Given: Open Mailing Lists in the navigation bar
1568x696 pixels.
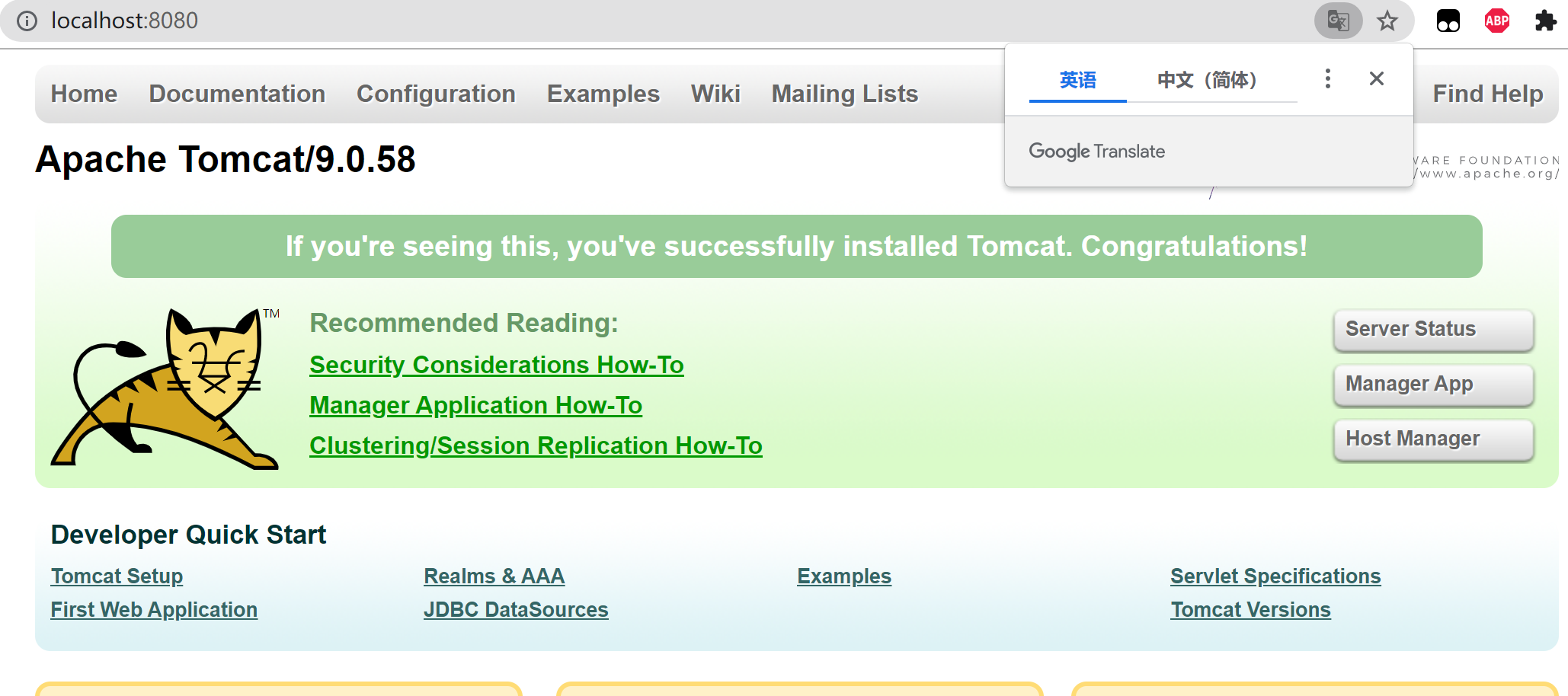Looking at the screenshot, I should (844, 94).
